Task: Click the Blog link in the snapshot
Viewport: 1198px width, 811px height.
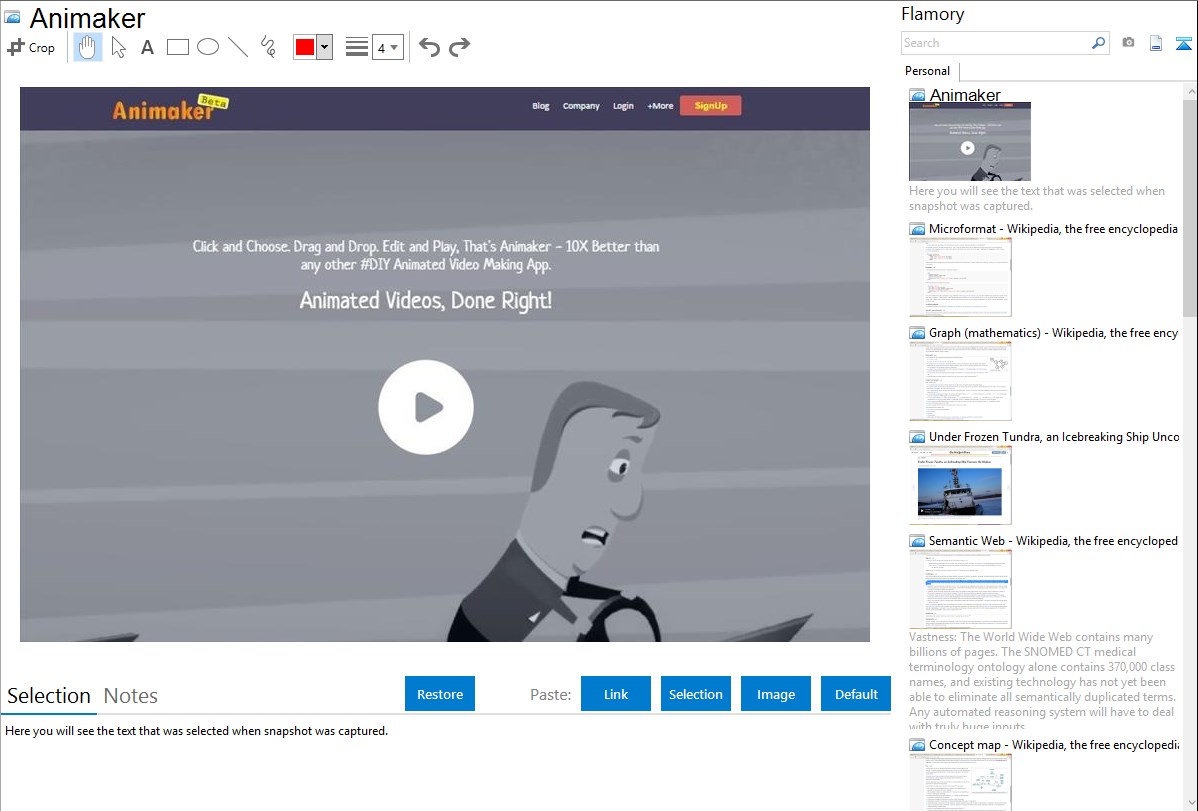Action: (541, 106)
